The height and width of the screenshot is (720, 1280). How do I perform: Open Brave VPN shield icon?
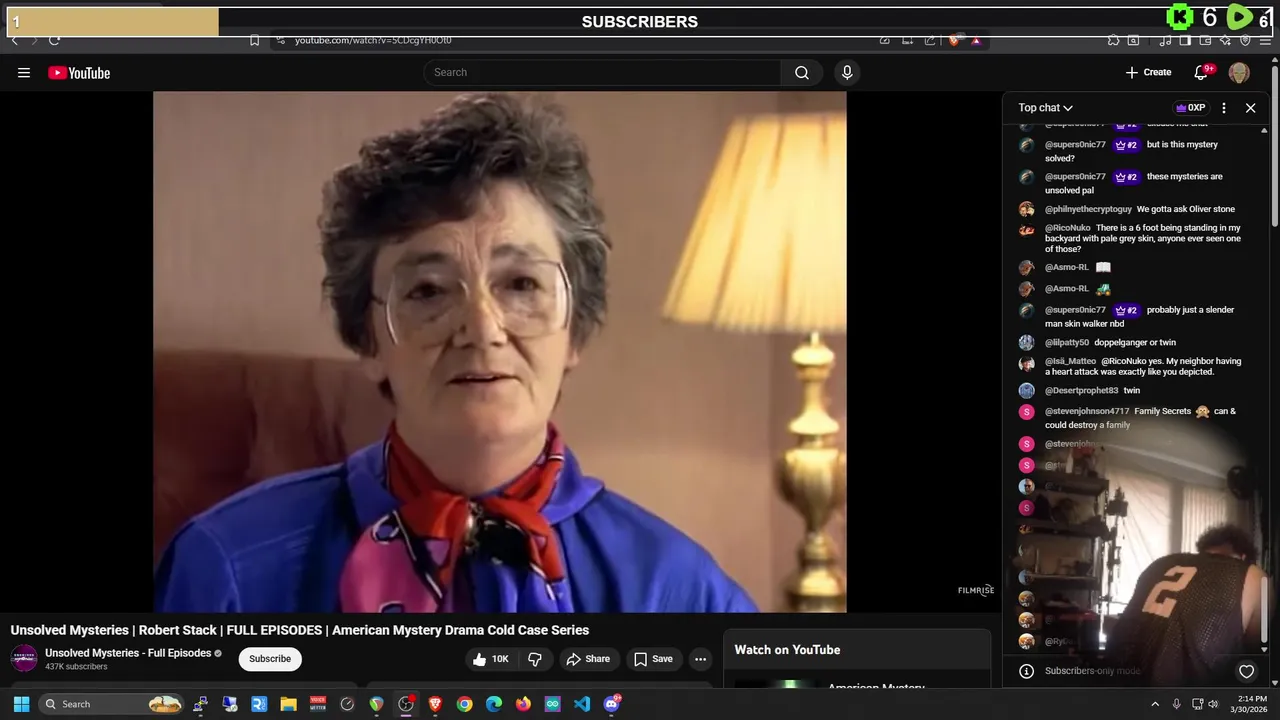1245,40
